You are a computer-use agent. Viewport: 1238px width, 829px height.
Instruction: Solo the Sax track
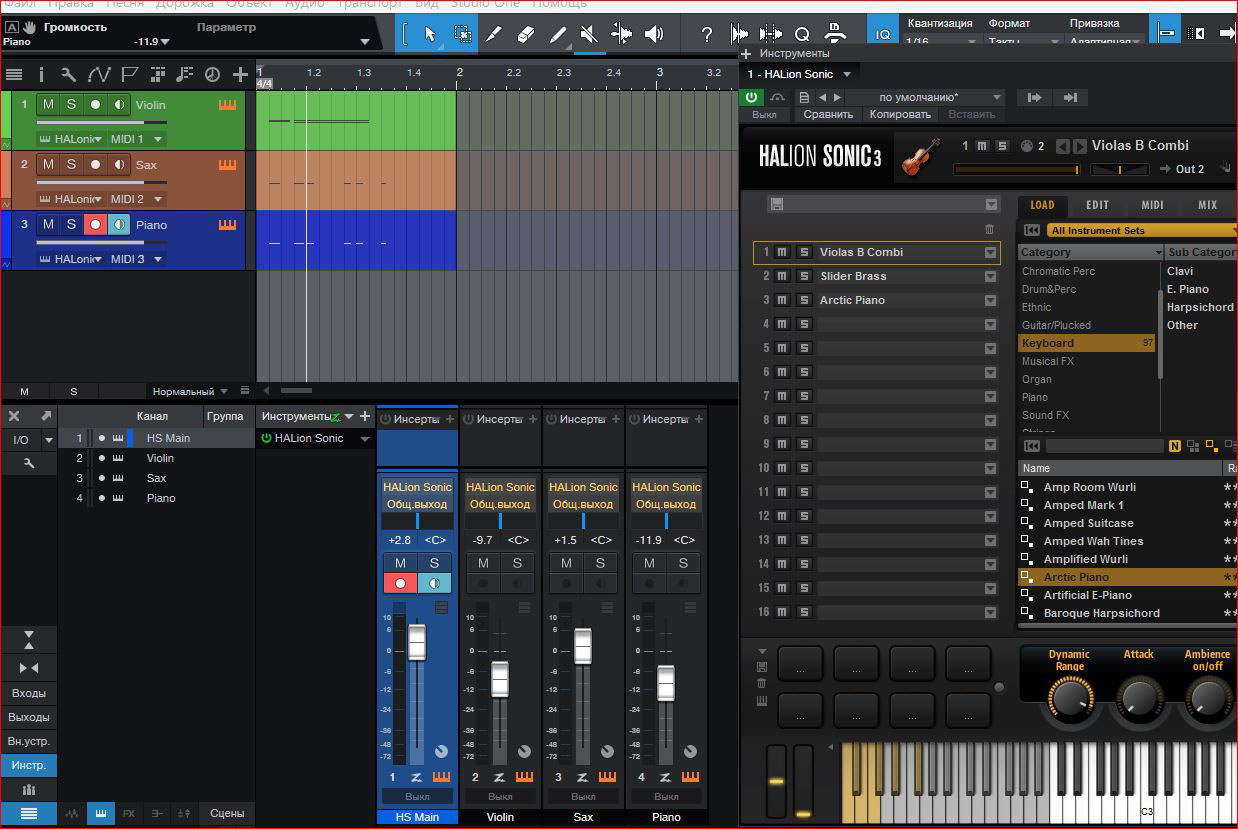[71, 165]
